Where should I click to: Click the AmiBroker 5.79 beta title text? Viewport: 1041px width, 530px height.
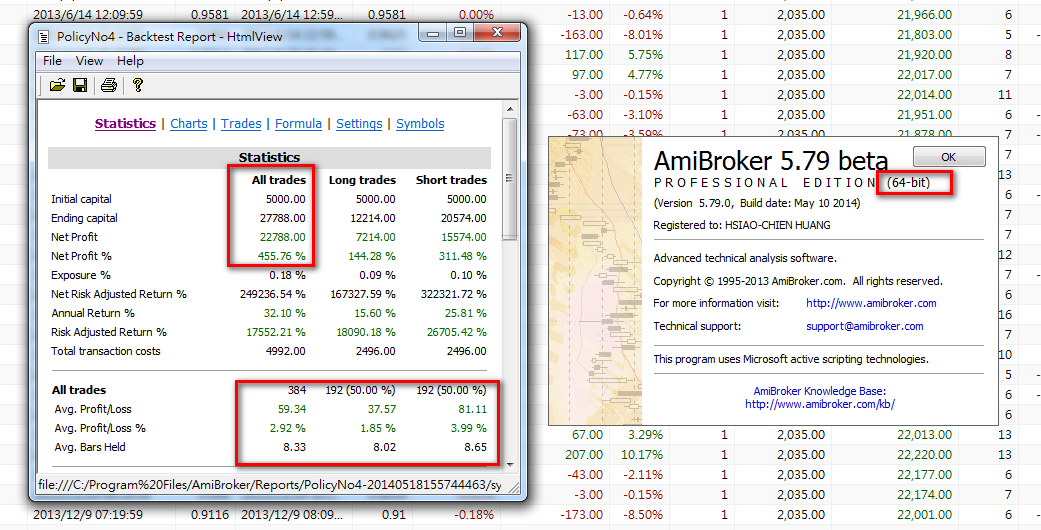pos(771,161)
